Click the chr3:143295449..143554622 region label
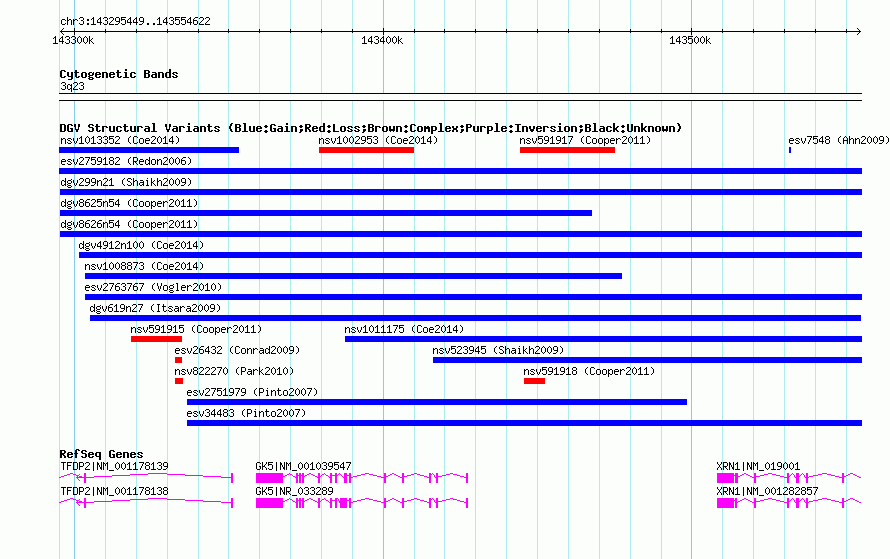Image resolution: width=890 pixels, height=559 pixels. pos(135,22)
